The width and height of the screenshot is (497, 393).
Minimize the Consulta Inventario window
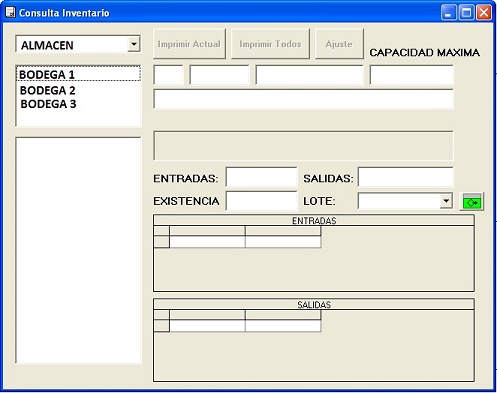tap(449, 13)
